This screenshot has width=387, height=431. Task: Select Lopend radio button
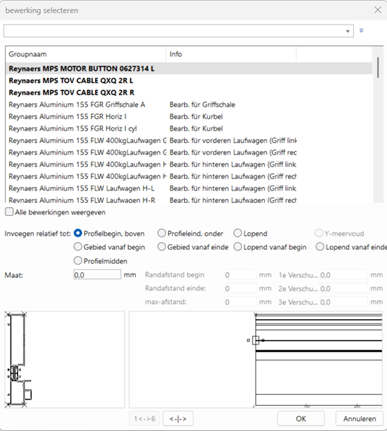pos(237,233)
